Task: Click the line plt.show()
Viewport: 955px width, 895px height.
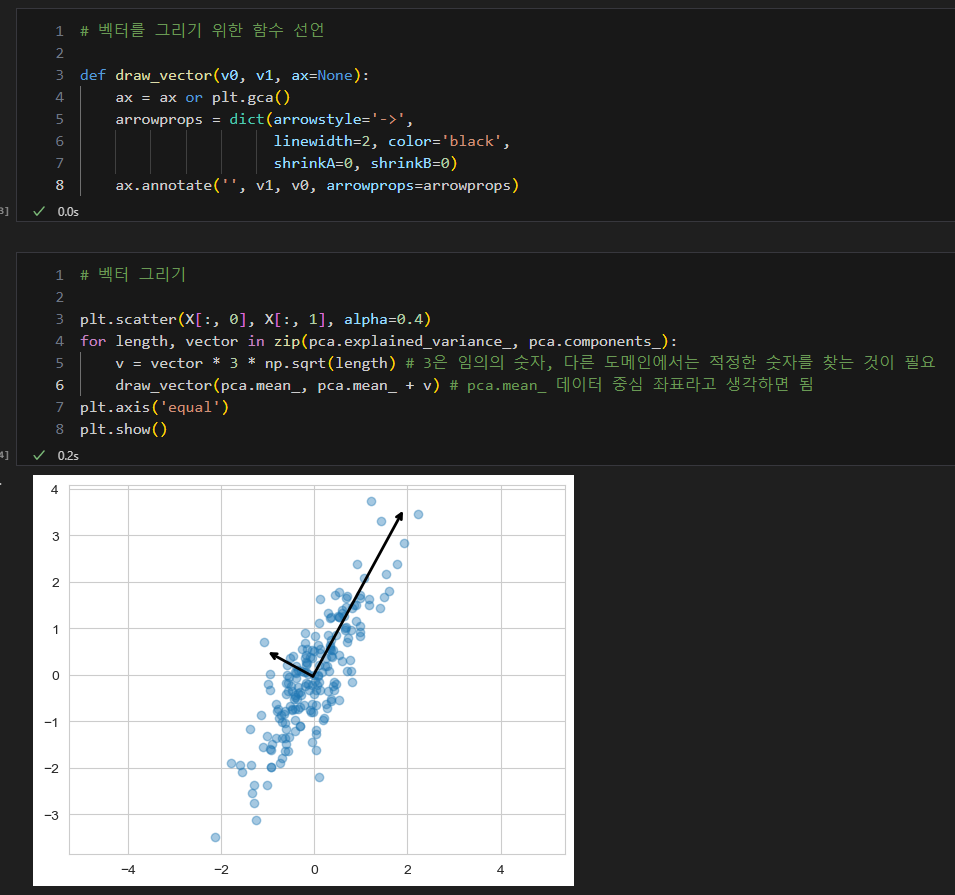Action: (124, 429)
